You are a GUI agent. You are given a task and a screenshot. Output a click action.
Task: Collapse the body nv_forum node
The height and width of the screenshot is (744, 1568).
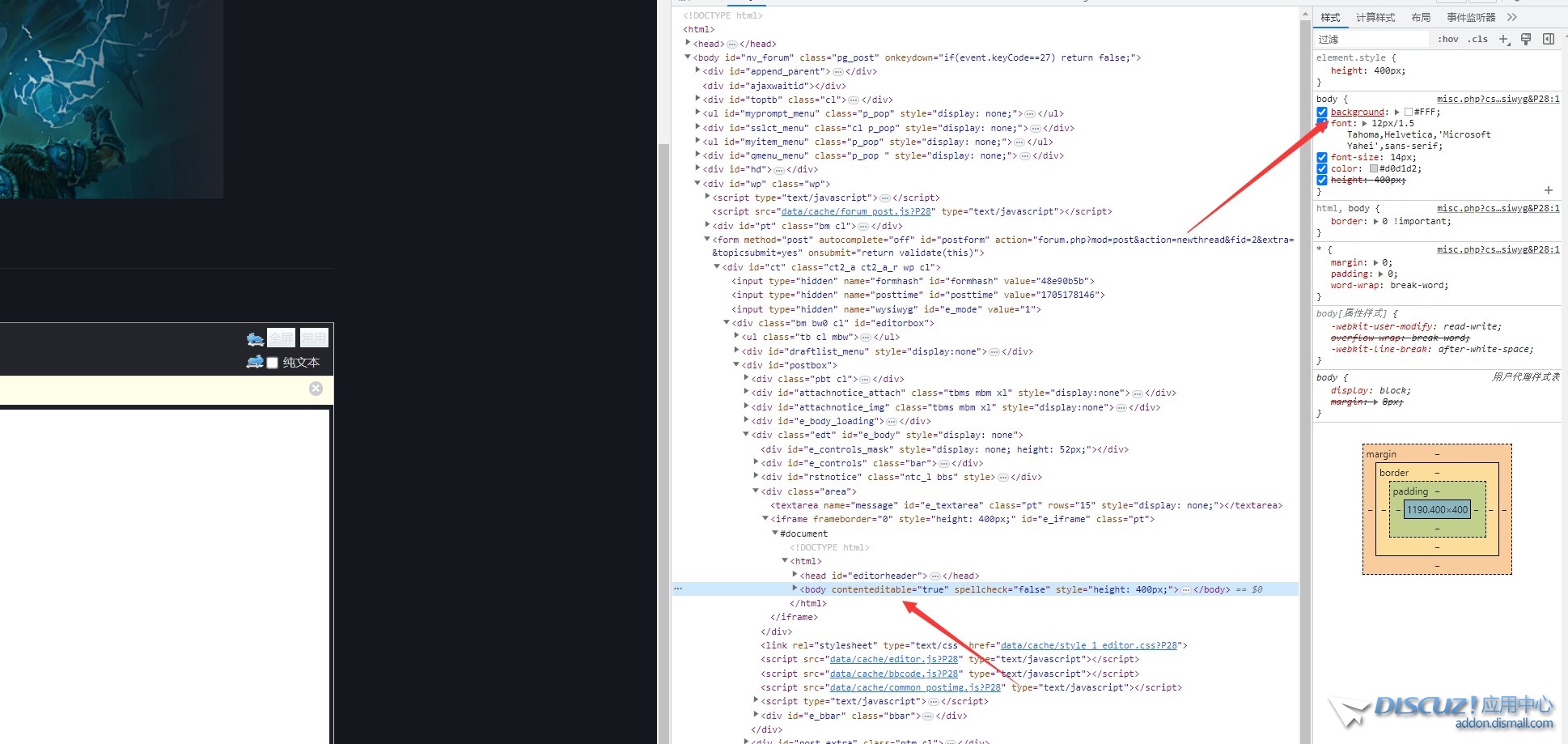[688, 57]
